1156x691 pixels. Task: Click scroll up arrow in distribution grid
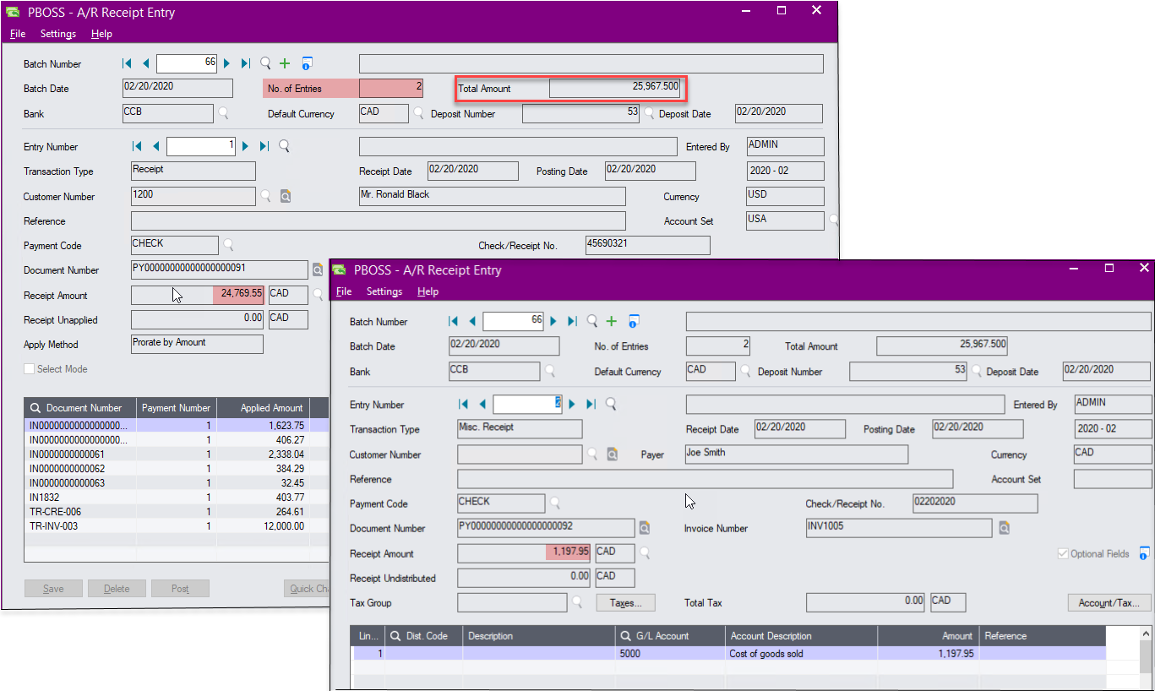(1146, 634)
